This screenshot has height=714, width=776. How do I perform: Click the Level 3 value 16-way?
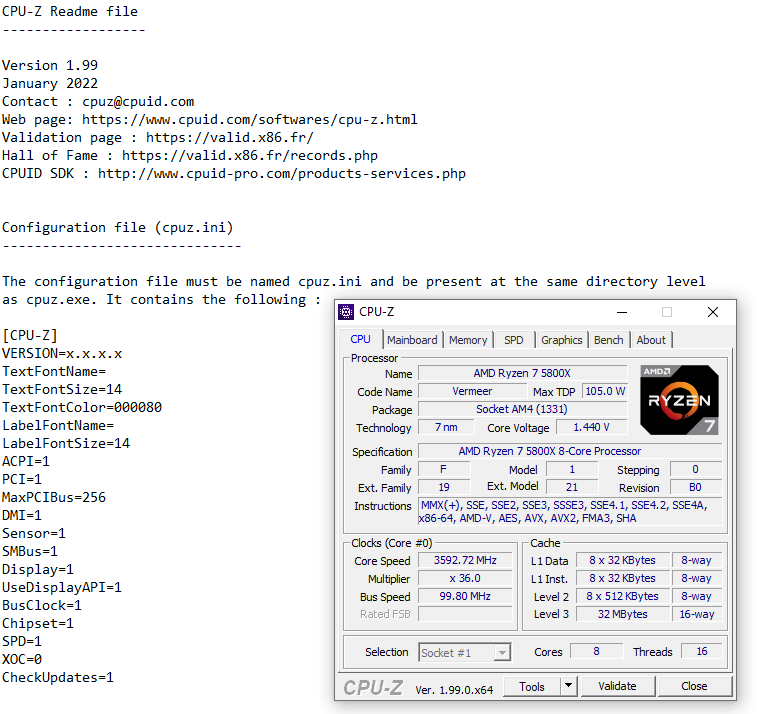tap(696, 614)
